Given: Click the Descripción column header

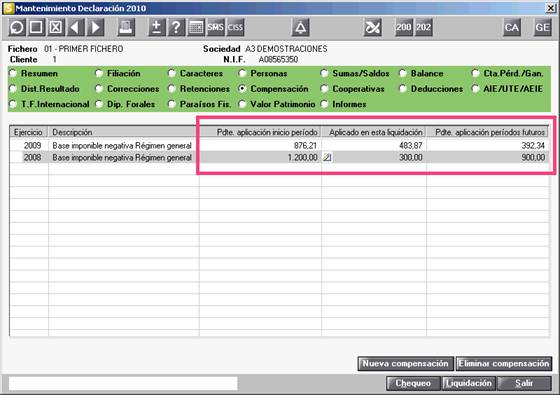Looking at the screenshot, I should pos(124,132).
